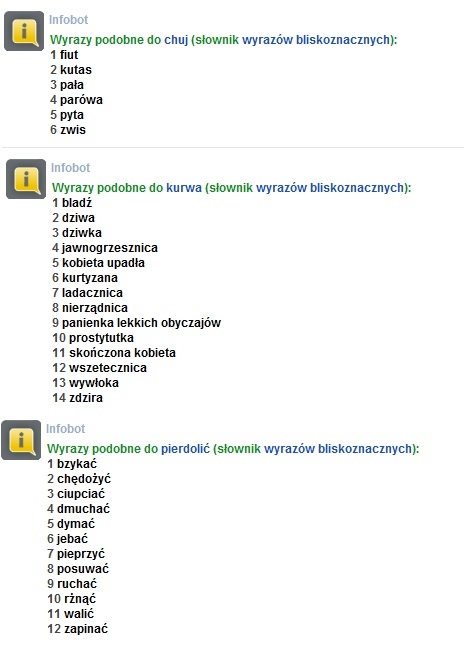
Task: Select the entry 'prostytutka' in the second list
Action: [x=101, y=338]
